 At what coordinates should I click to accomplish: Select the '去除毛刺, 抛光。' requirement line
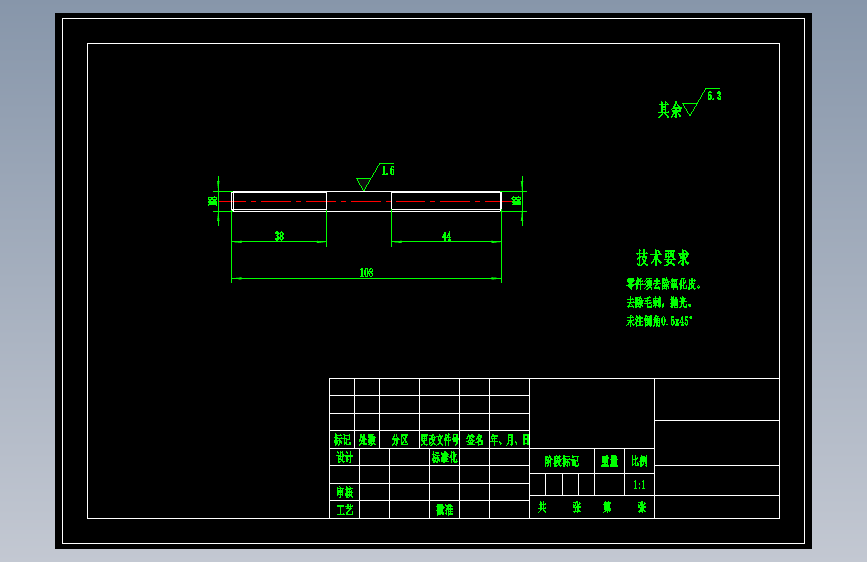[659, 303]
